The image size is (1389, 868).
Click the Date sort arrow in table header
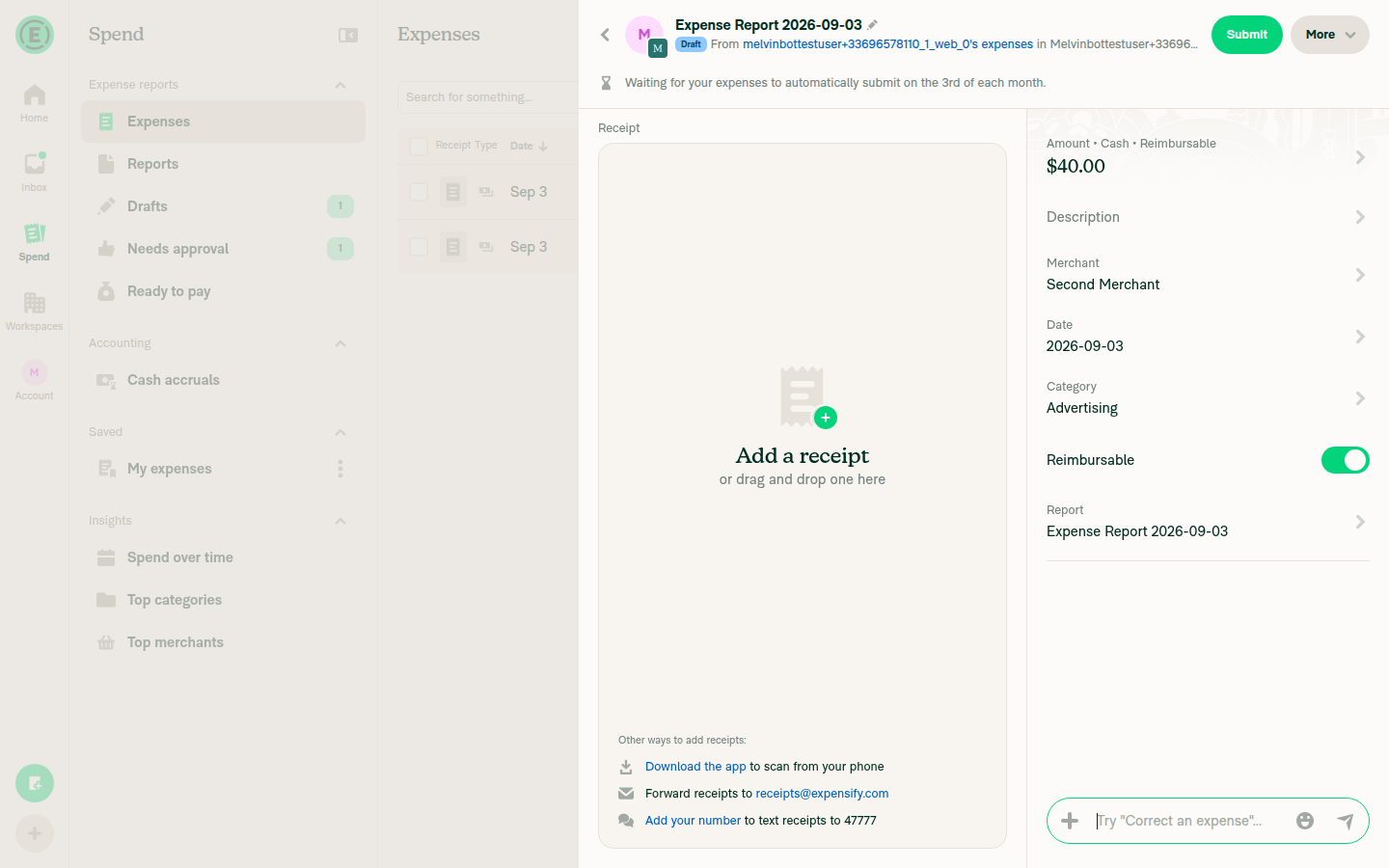click(x=543, y=147)
